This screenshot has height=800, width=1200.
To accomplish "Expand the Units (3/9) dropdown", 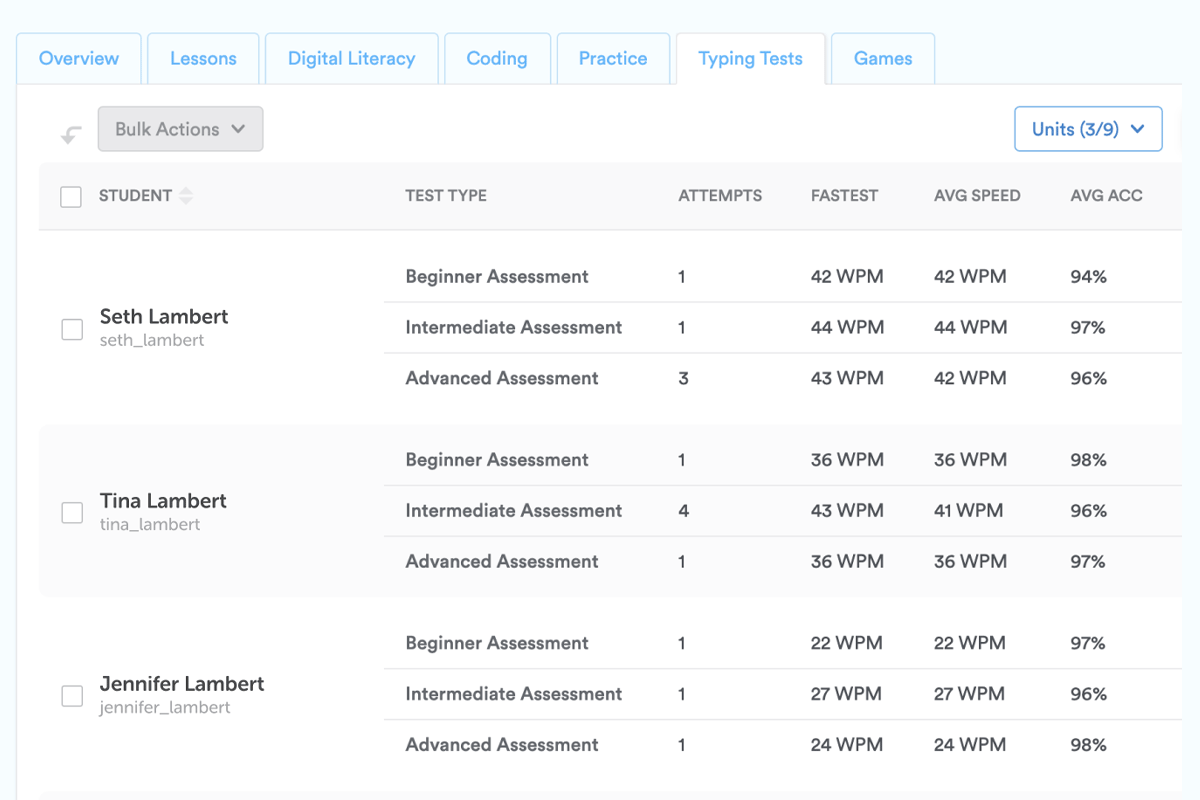I will [x=1088, y=129].
